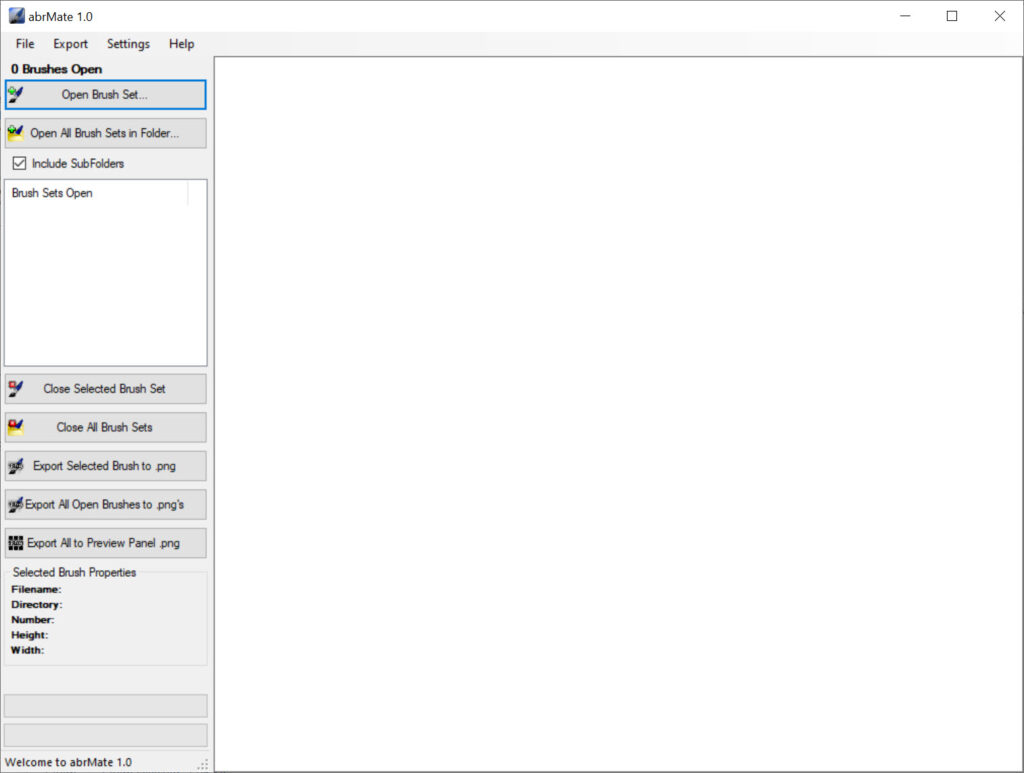
Task: Click Export Selected Brush to .png label
Action: (104, 466)
